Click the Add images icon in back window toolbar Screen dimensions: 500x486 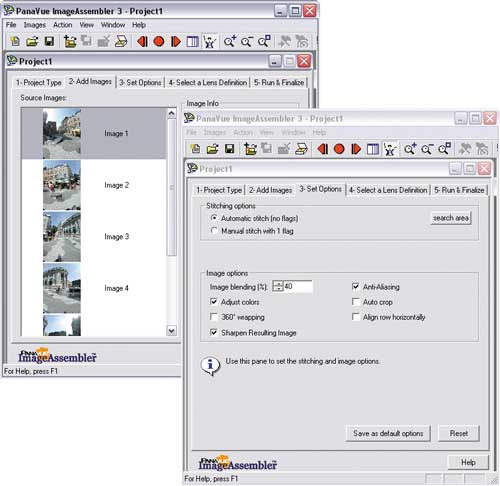pos(70,41)
